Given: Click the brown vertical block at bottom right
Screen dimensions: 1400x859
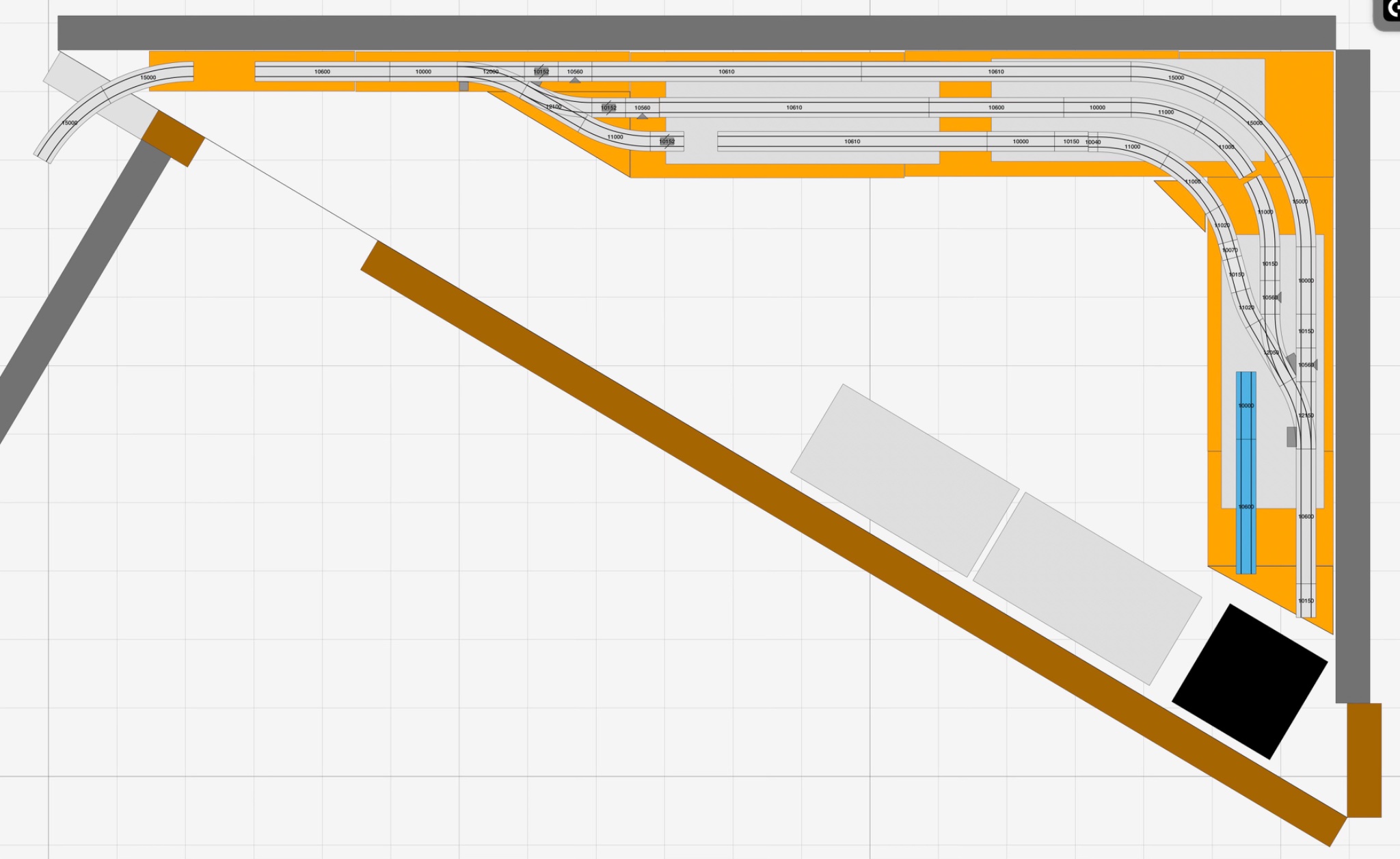Looking at the screenshot, I should point(1364,759).
